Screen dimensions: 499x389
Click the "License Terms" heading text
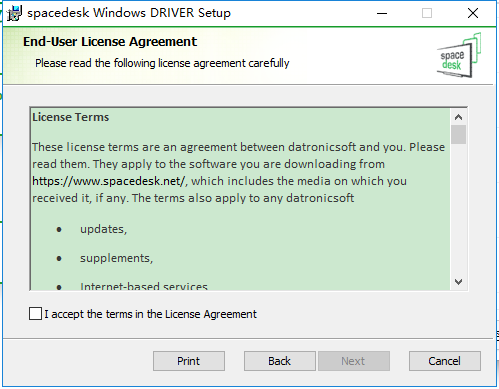pyautogui.click(x=71, y=117)
